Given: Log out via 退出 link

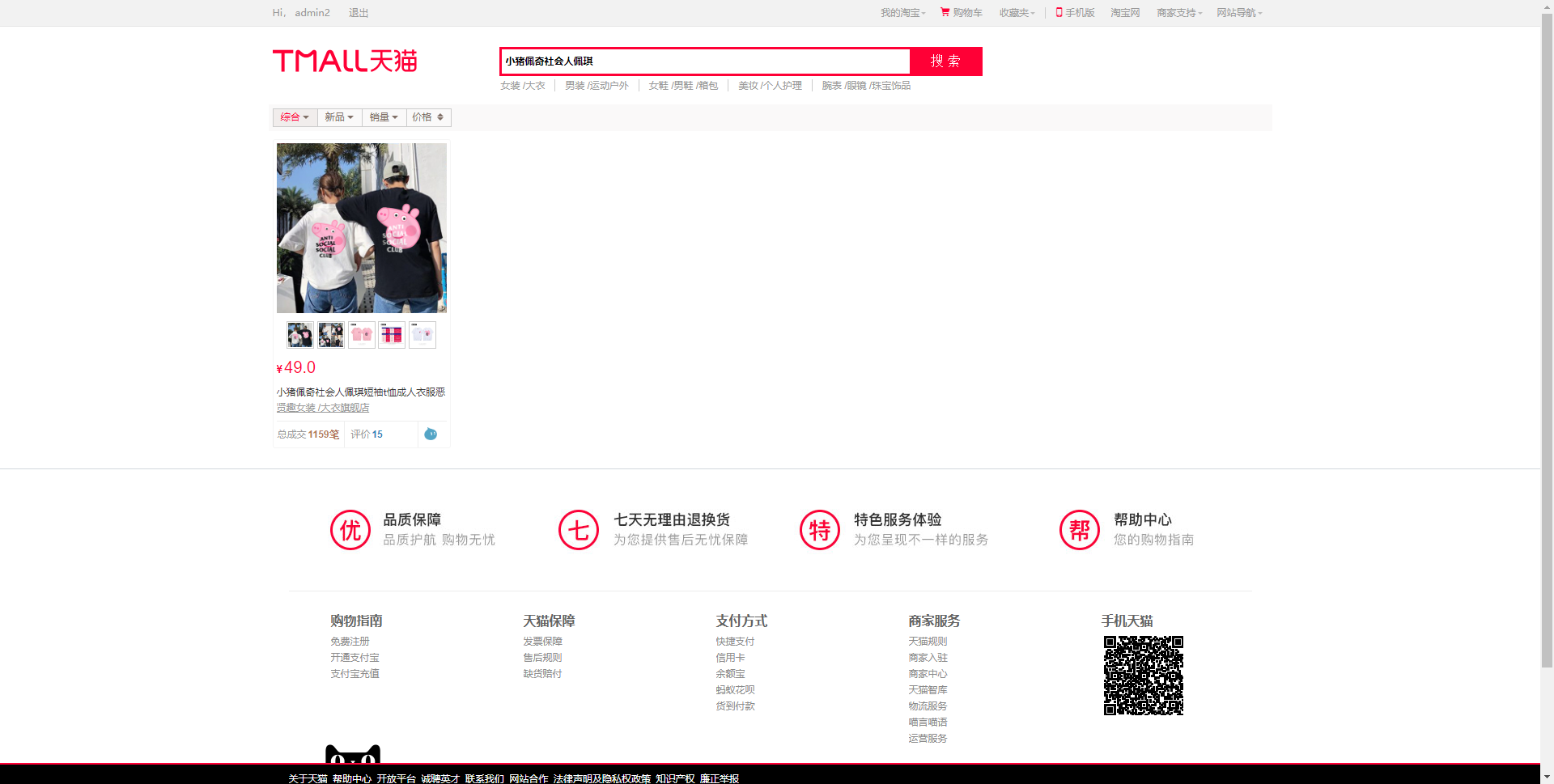Looking at the screenshot, I should pos(359,13).
